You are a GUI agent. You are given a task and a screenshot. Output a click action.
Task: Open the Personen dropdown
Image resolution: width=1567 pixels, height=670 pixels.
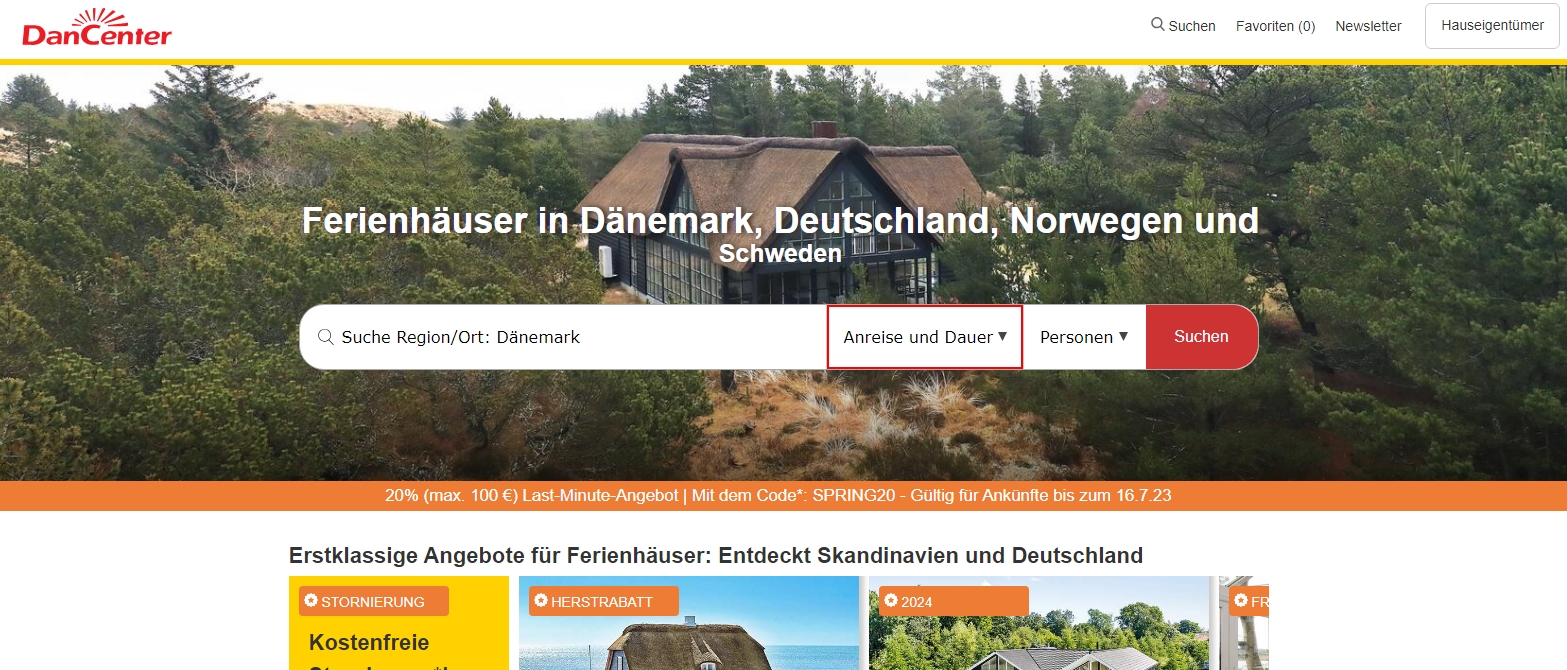[1084, 337]
